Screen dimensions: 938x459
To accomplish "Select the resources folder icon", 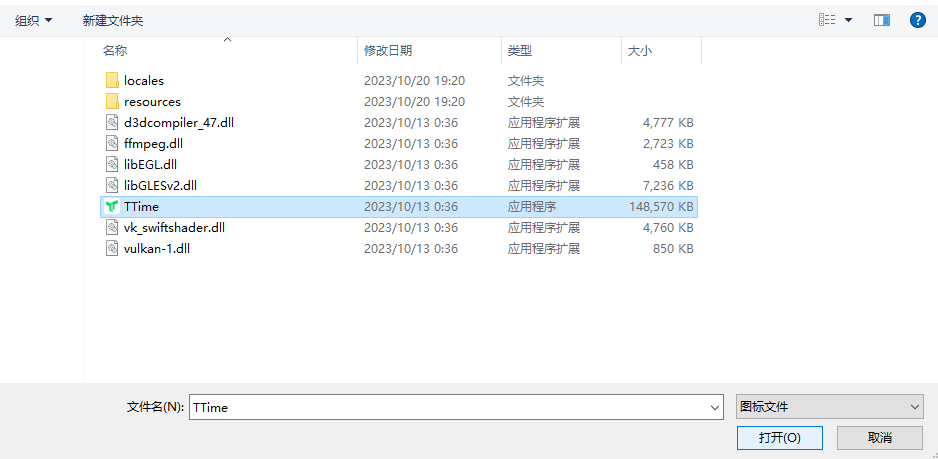I will (112, 101).
